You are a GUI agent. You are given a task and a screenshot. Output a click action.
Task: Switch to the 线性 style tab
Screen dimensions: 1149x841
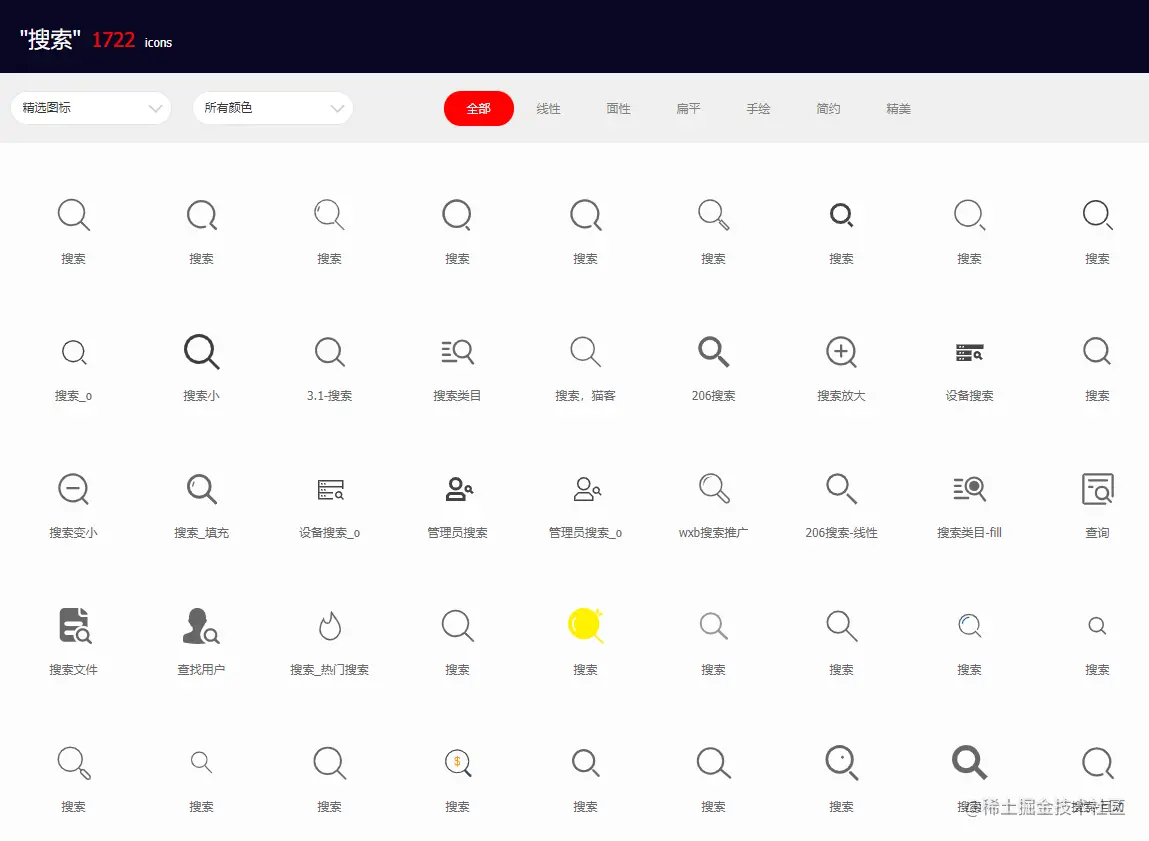pyautogui.click(x=548, y=108)
